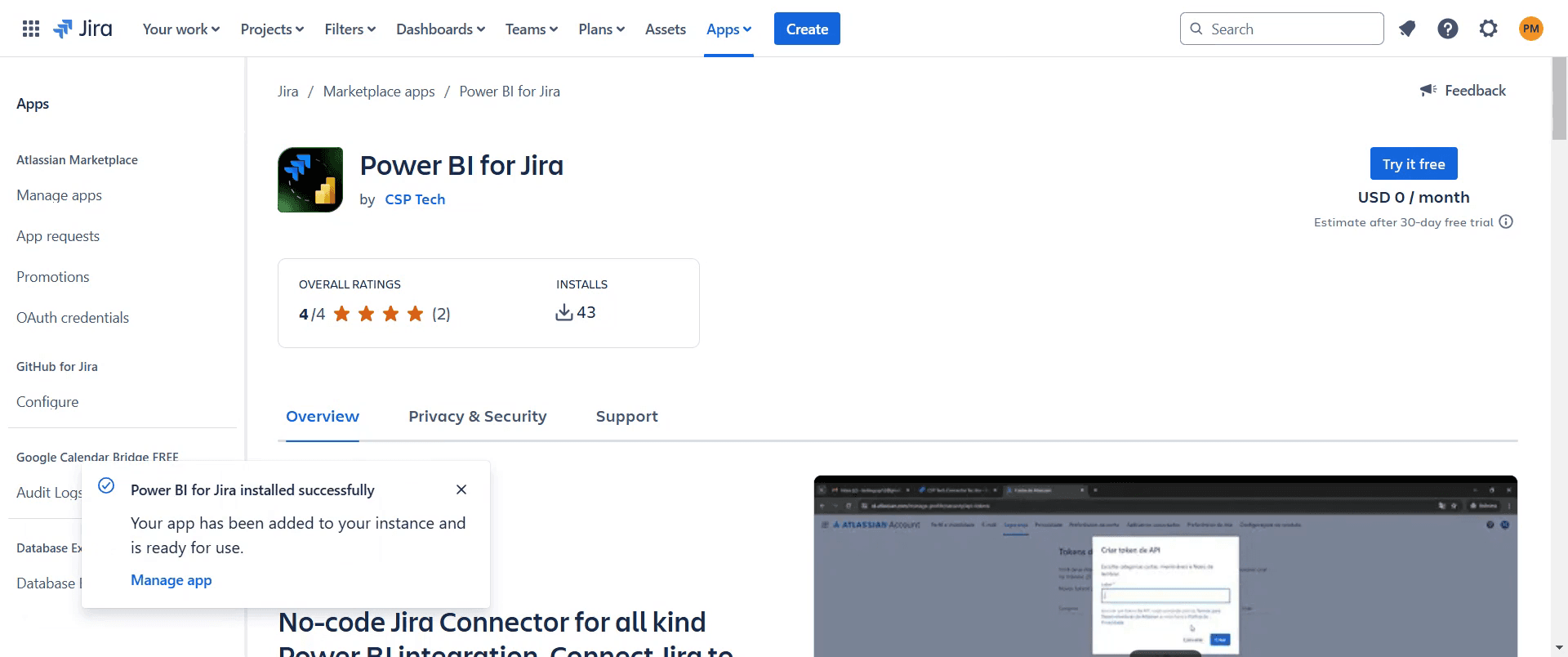Open OAuth credentials in sidebar
The width and height of the screenshot is (1568, 657).
click(73, 318)
